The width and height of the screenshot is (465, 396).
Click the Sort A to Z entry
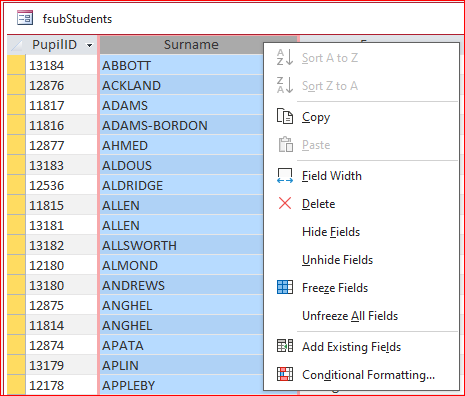click(x=361, y=58)
